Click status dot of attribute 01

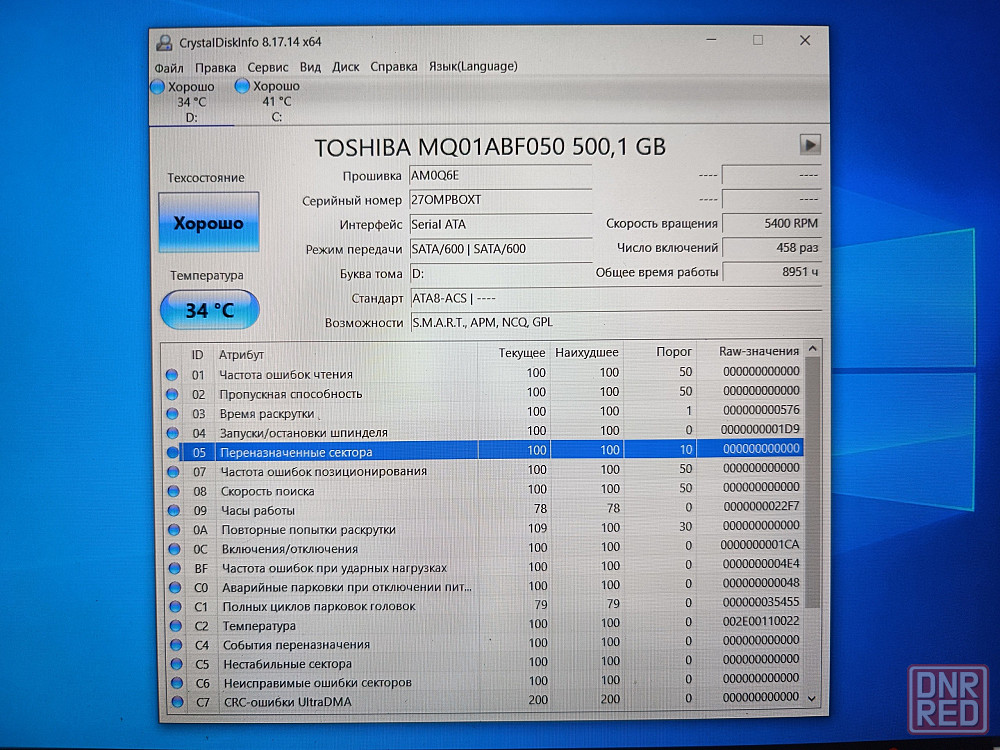click(x=172, y=374)
